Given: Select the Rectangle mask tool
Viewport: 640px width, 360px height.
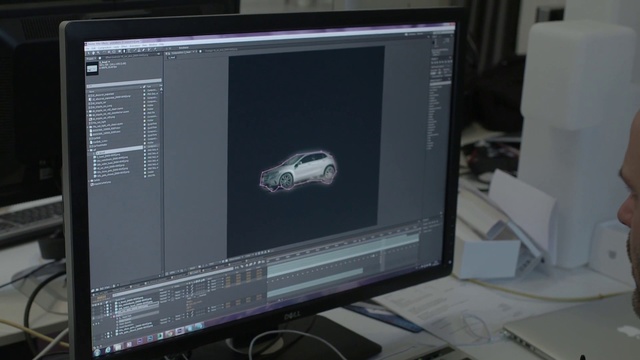Looking at the screenshot, I should point(119,51).
